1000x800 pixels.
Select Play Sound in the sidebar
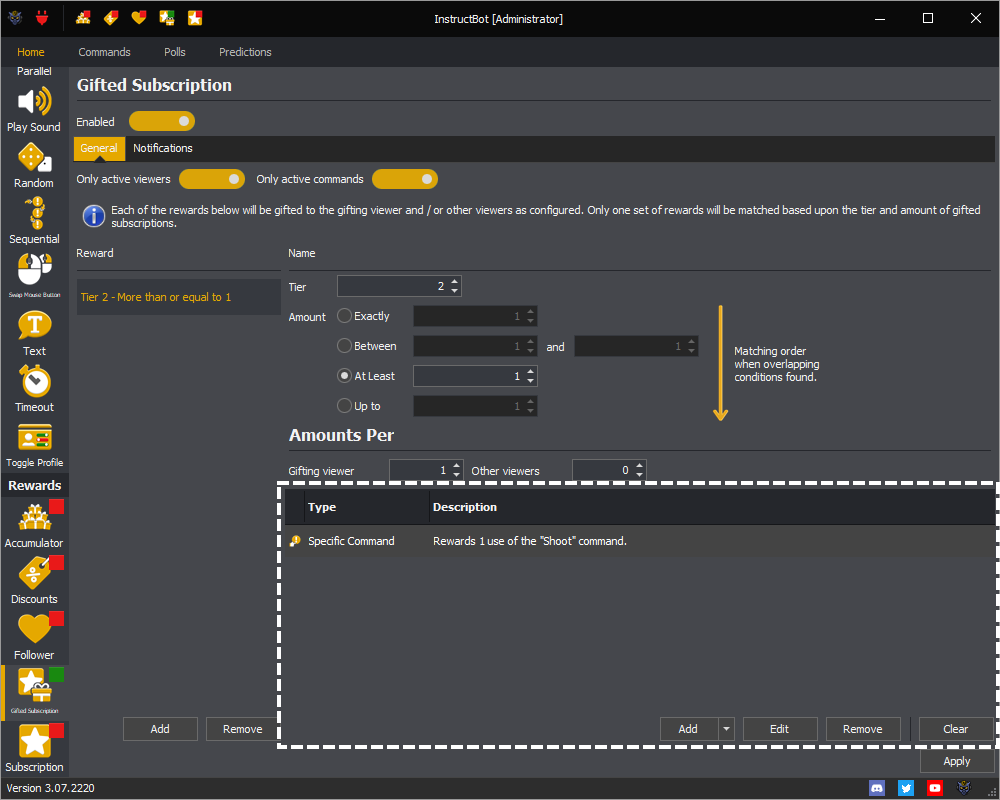pos(34,110)
